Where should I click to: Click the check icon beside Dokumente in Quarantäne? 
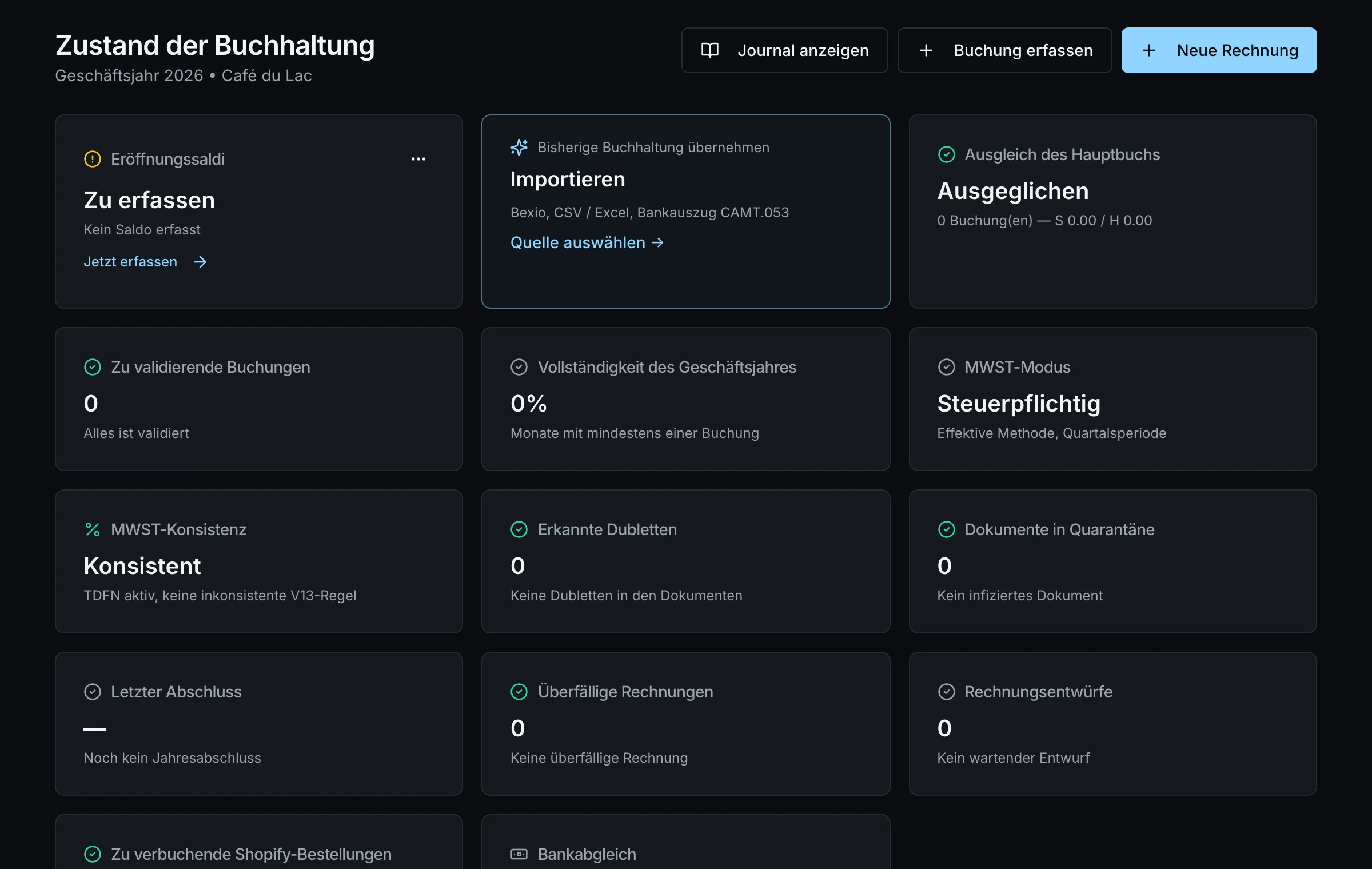[947, 529]
